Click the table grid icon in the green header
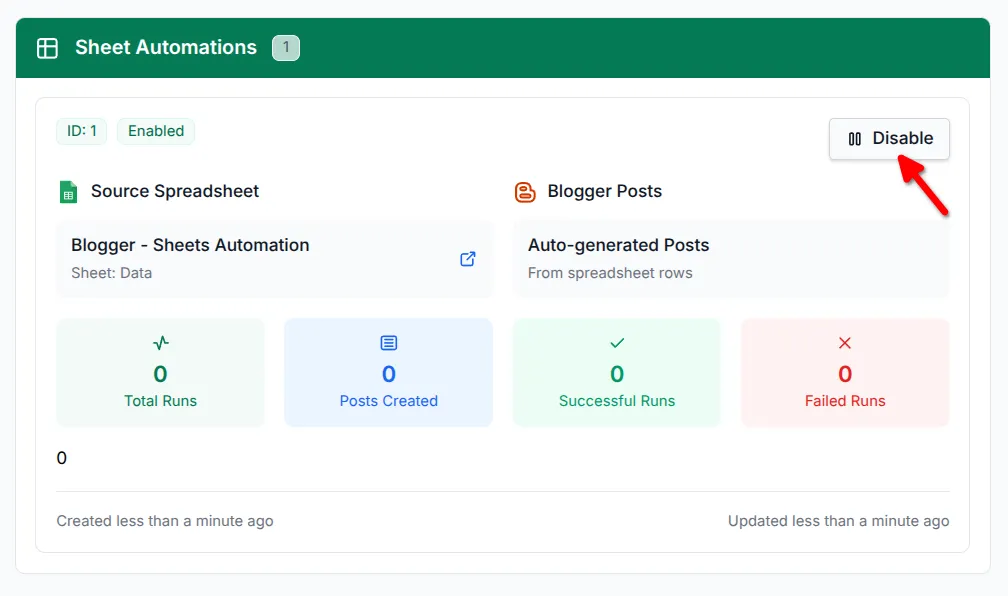The height and width of the screenshot is (596, 1008). pos(46,47)
